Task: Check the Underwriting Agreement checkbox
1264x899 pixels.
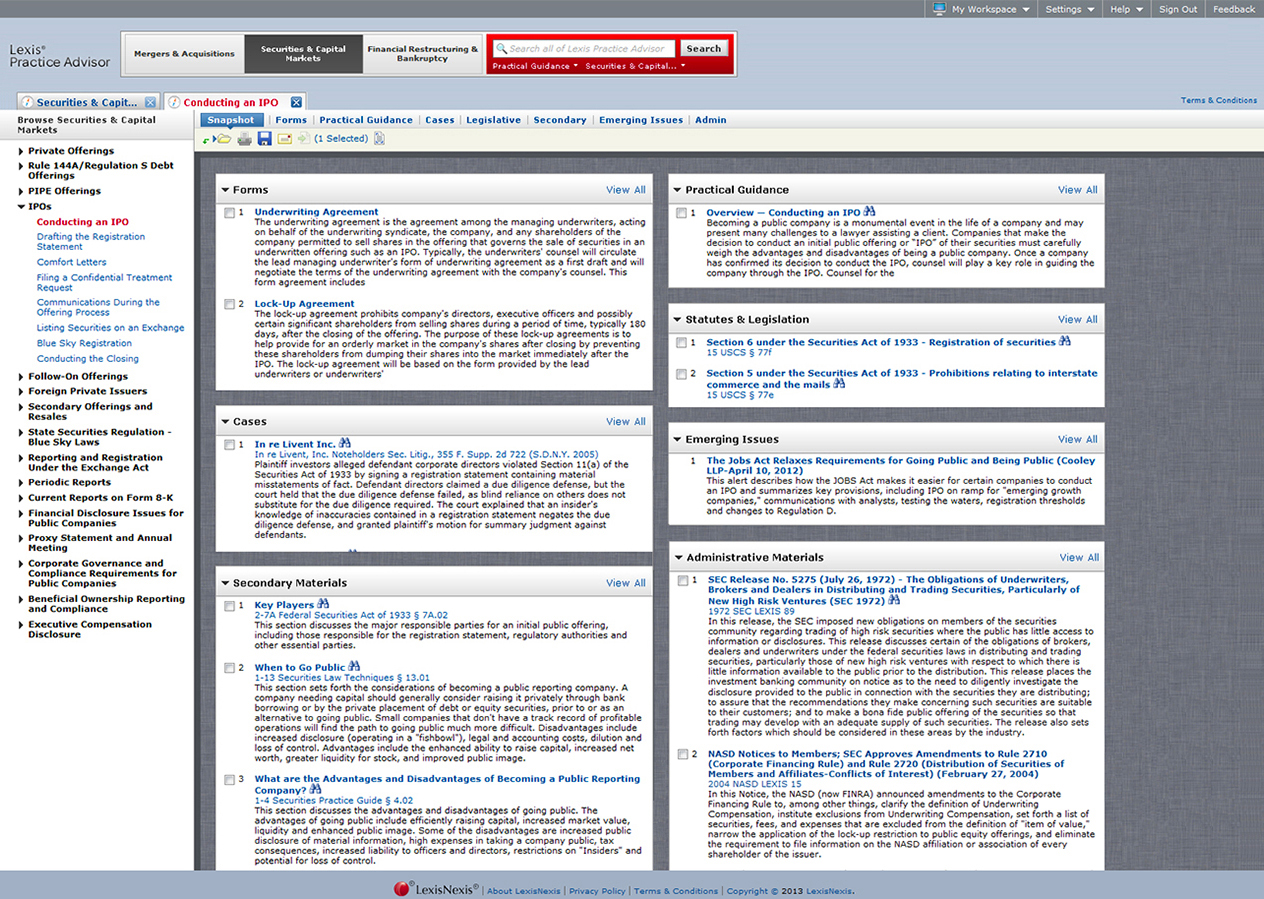Action: point(230,213)
